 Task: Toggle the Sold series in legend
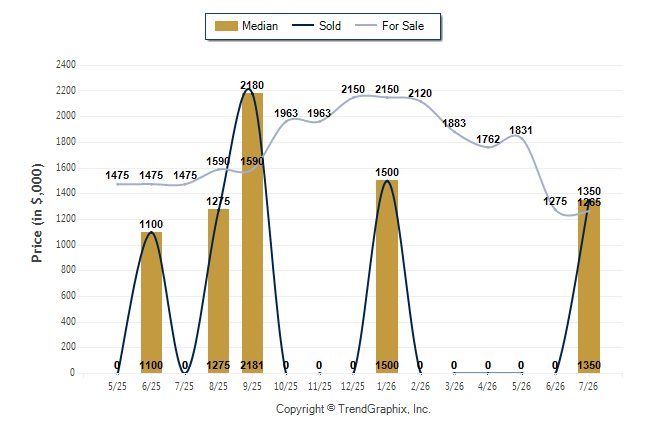click(316, 26)
